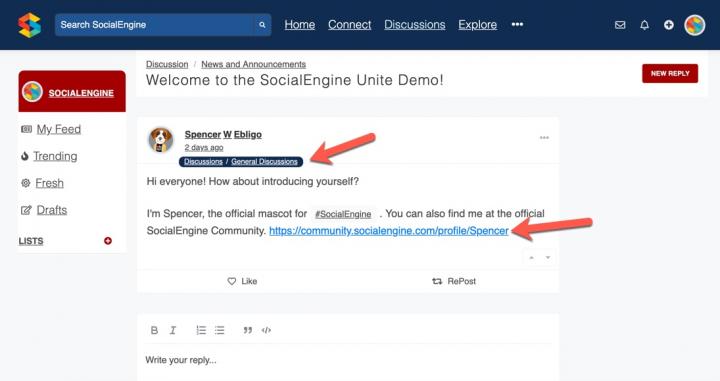Viewport: 720px width, 381px height.
Task: Click the Fresh sidebar icon
Action: click(26, 183)
